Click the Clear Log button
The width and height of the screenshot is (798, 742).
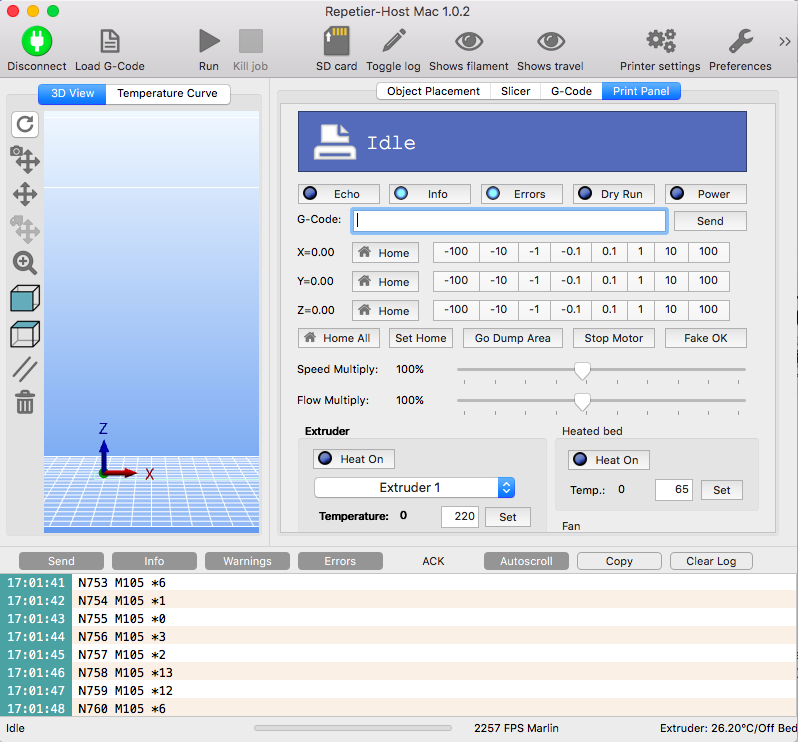click(711, 561)
